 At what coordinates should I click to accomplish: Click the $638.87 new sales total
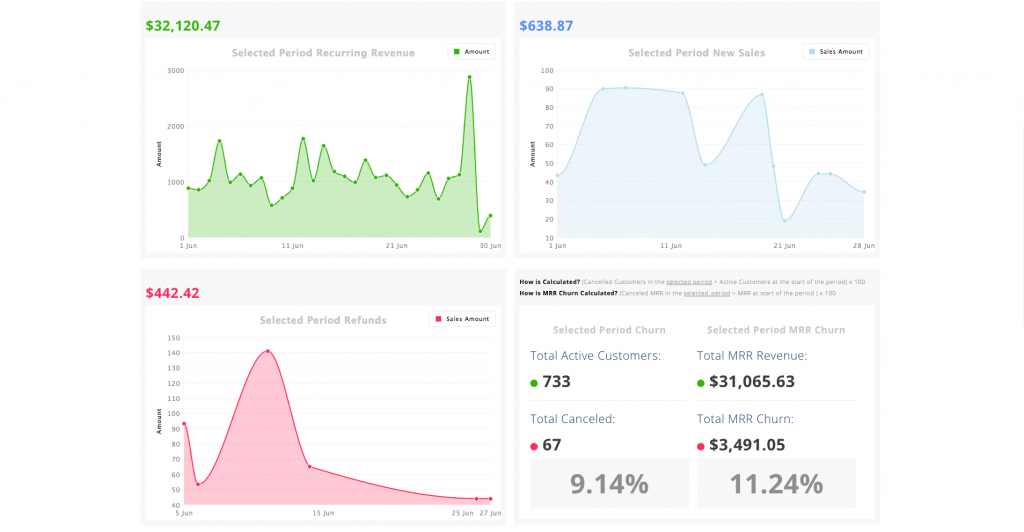(x=546, y=25)
